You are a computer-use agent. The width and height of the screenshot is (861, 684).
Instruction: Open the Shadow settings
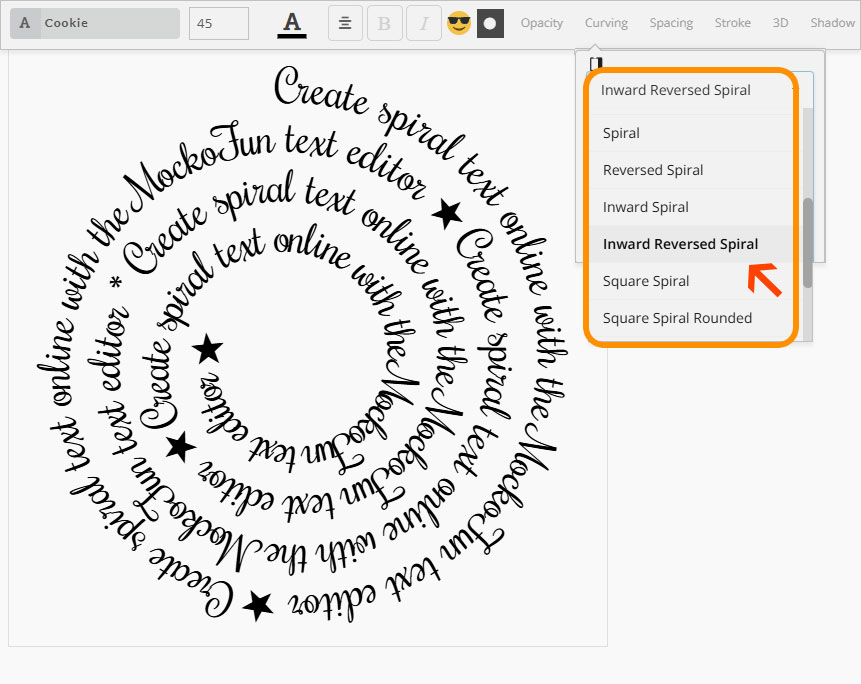point(832,23)
